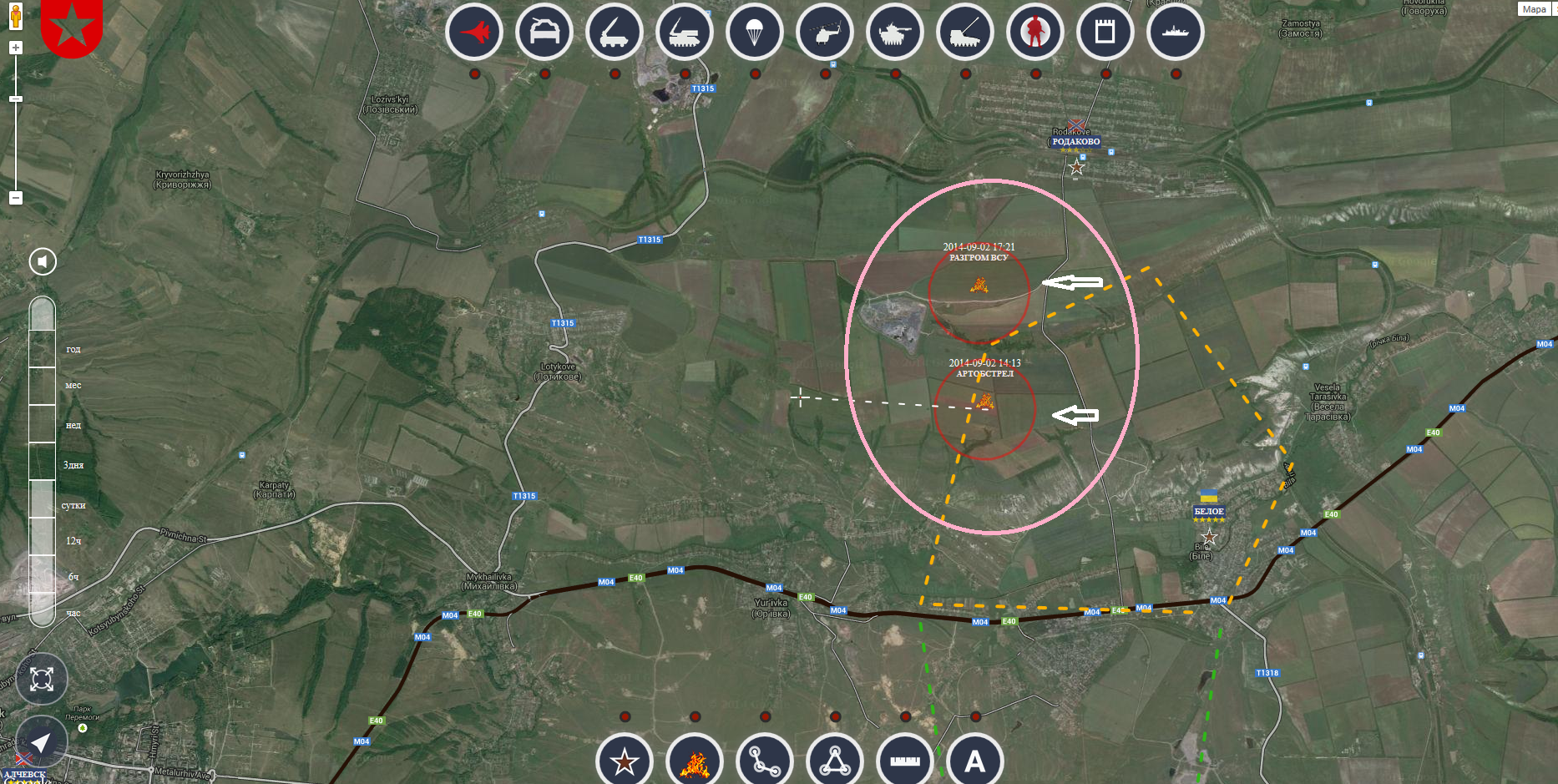Screen dimensions: 1558x784
Task: Click the zoom in plus button
Action: click(16, 48)
